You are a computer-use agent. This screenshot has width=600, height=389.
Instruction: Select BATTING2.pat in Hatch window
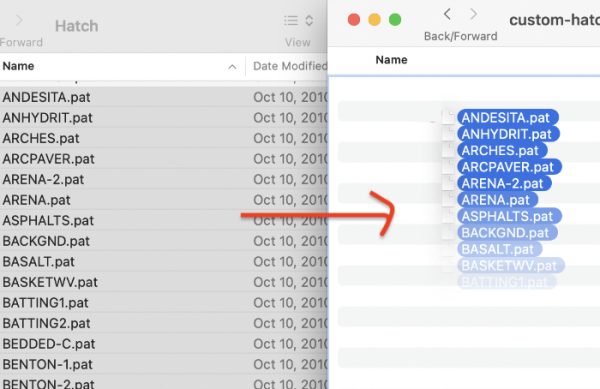[46, 324]
